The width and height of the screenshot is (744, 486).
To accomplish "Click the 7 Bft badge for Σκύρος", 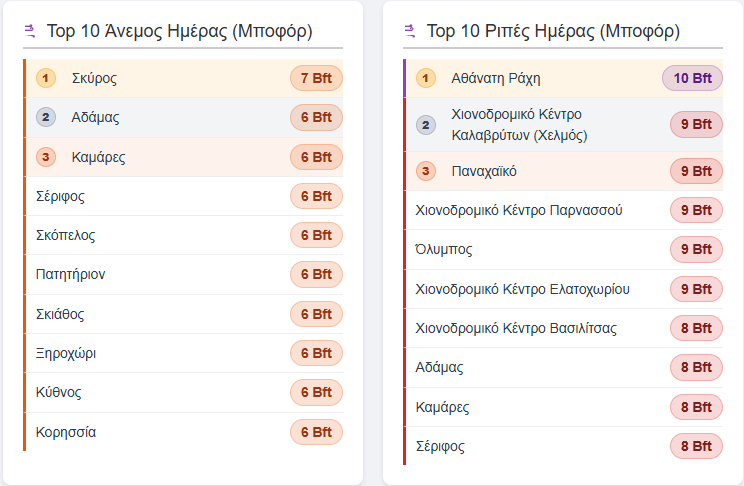I will [x=316, y=78].
